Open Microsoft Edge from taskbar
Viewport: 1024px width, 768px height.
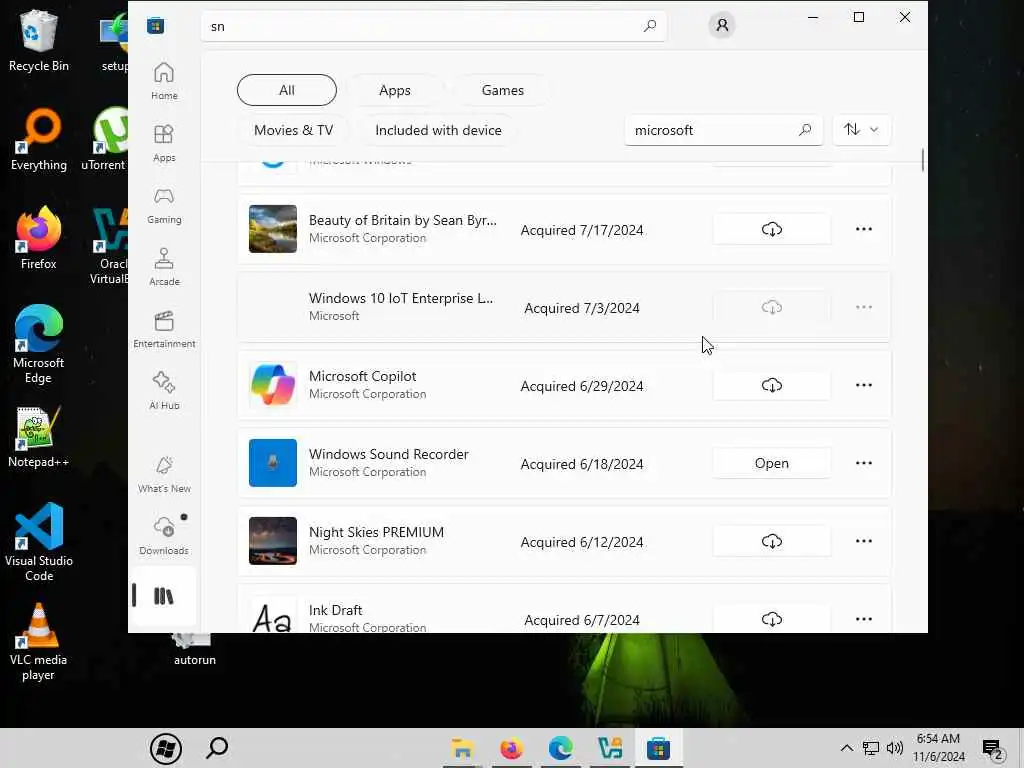click(560, 748)
